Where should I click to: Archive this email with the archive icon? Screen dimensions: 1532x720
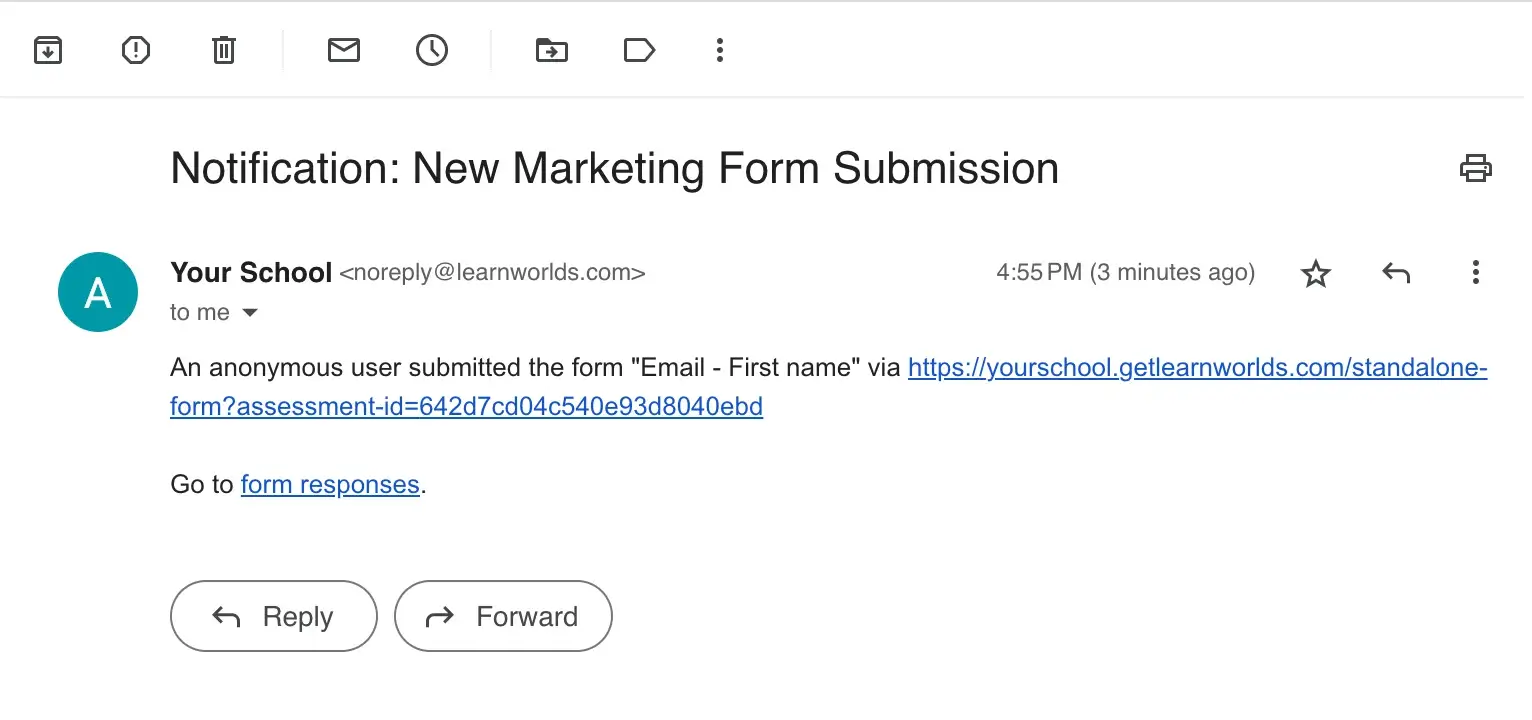point(48,50)
